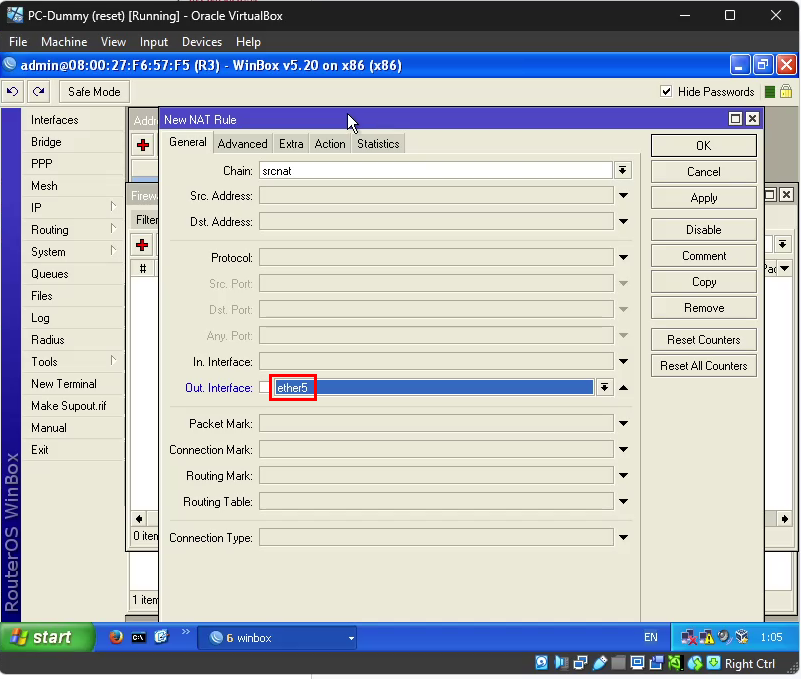Click the Remove button

click(703, 308)
